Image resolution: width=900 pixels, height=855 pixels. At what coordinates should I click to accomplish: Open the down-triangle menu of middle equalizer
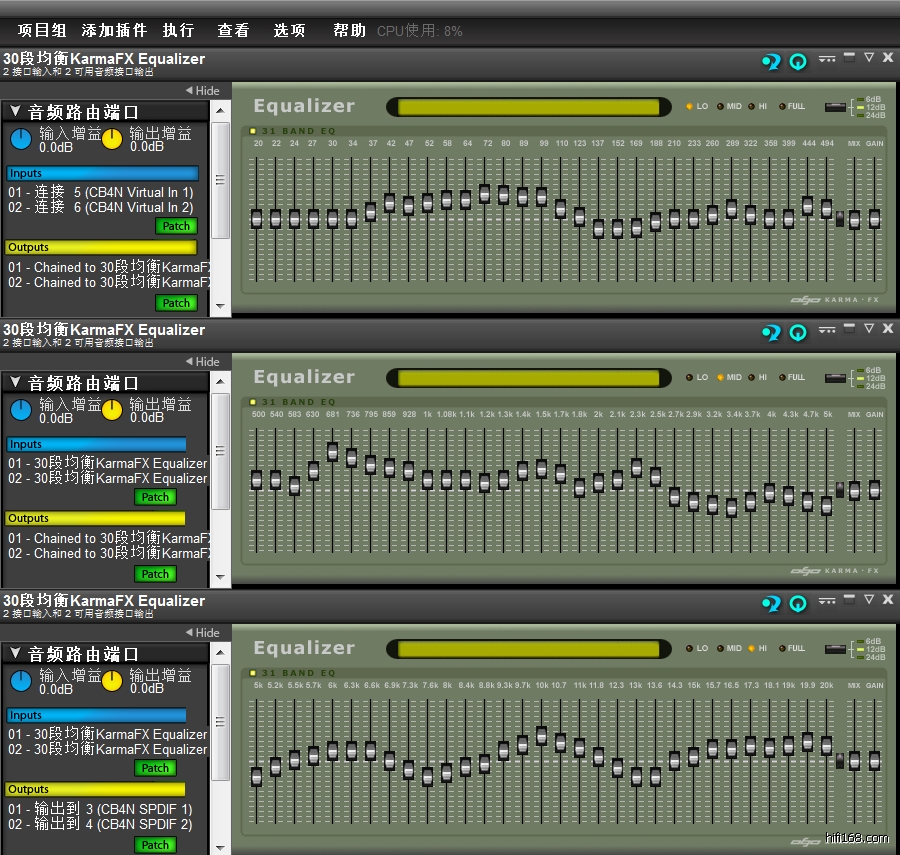tap(868, 329)
